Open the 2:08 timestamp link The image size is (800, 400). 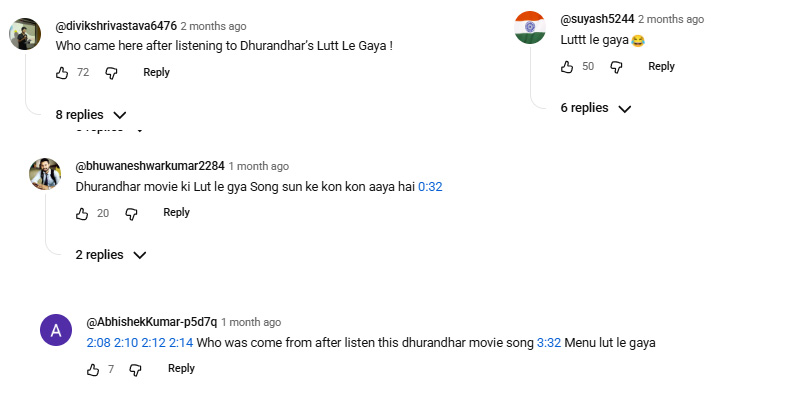click(x=98, y=343)
